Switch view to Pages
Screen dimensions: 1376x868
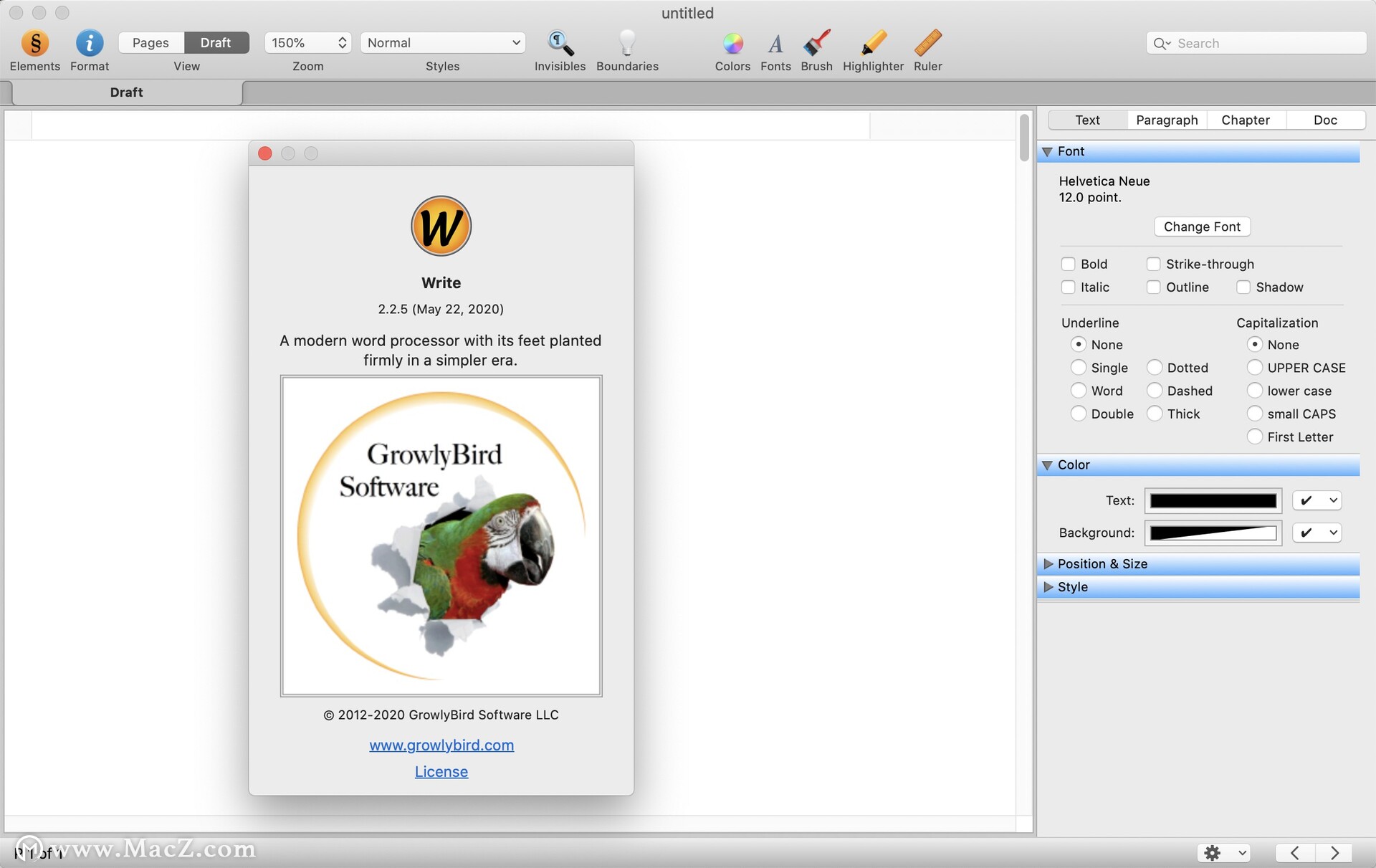(x=150, y=43)
